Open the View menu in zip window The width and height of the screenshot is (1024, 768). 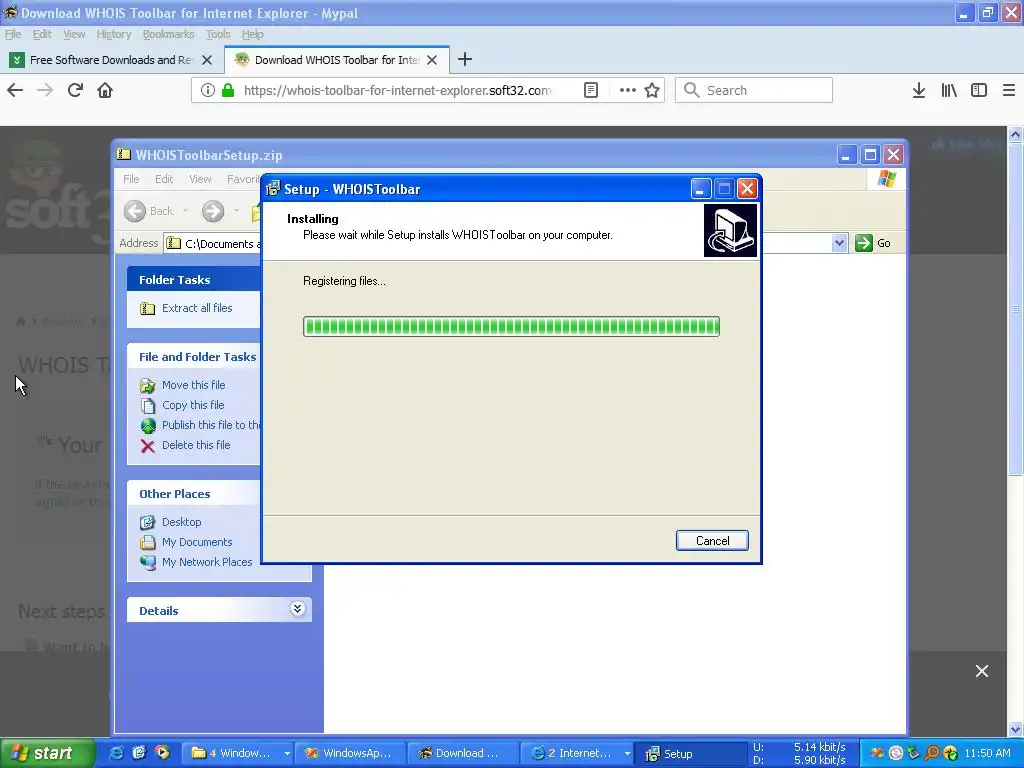tap(200, 179)
